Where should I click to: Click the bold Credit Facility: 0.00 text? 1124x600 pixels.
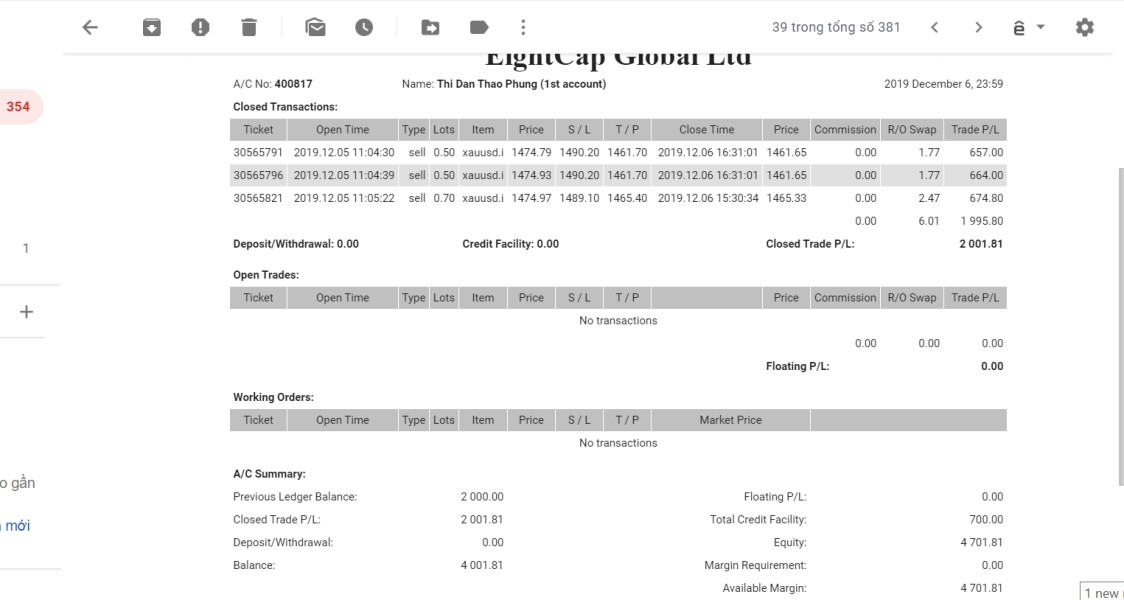pyautogui.click(x=510, y=244)
